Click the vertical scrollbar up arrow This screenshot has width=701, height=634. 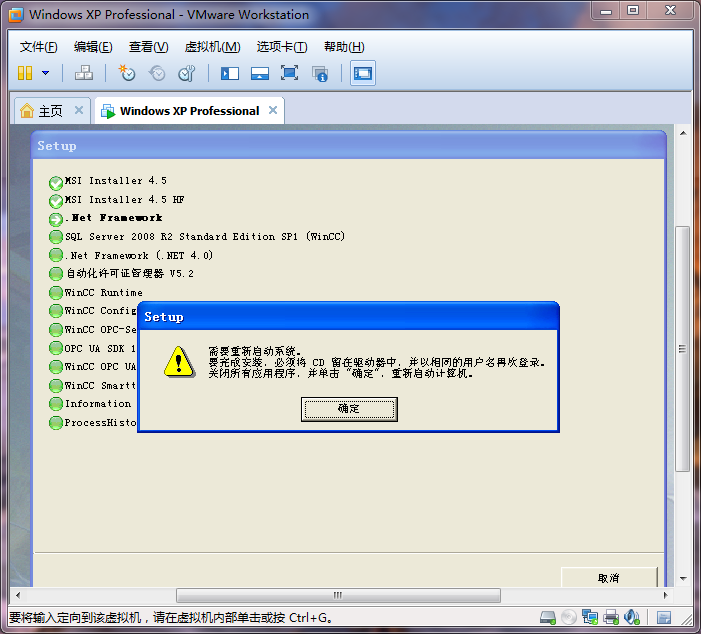683,133
